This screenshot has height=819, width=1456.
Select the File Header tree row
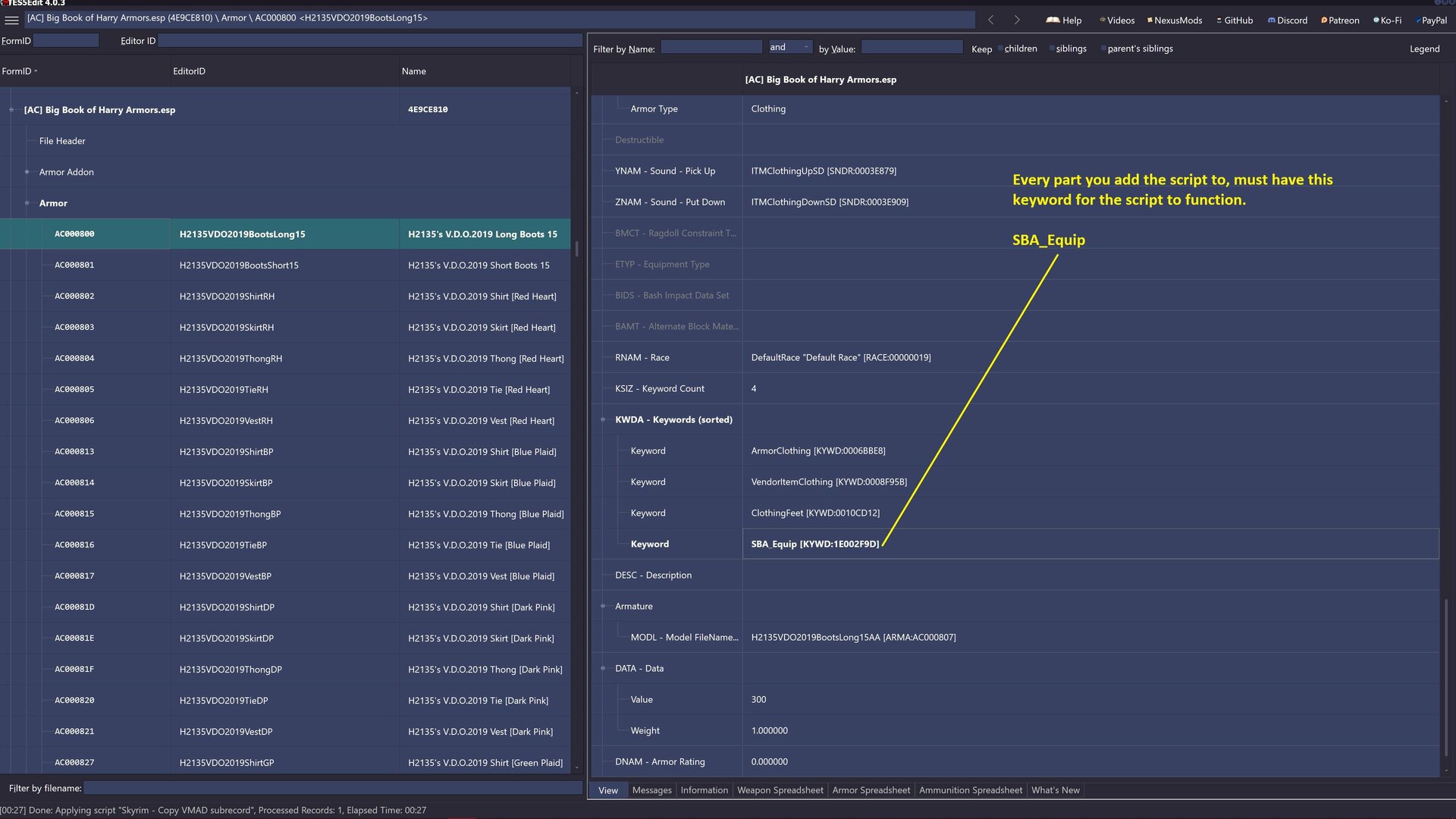tap(285, 141)
